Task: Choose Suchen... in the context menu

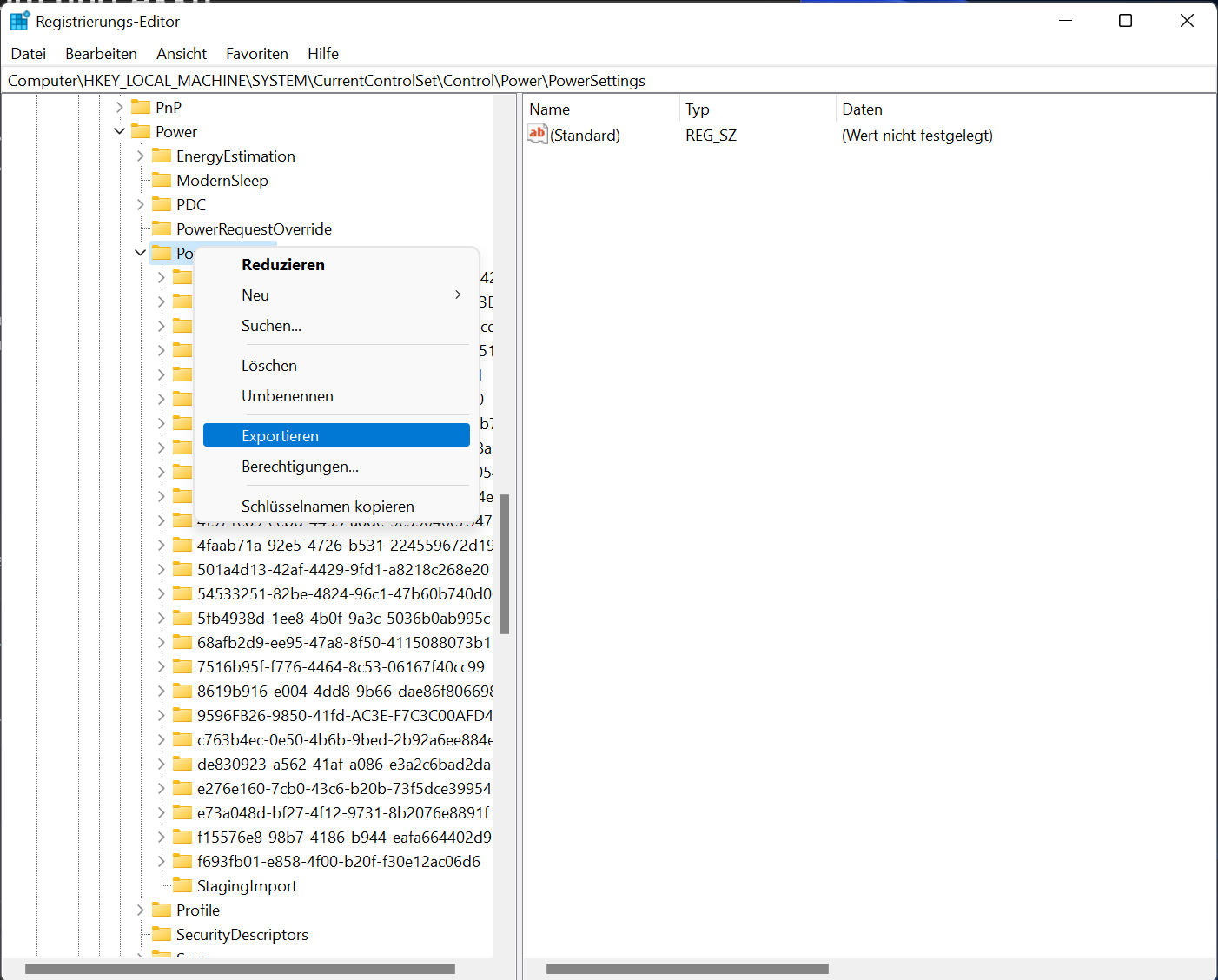Action: [x=336, y=326]
